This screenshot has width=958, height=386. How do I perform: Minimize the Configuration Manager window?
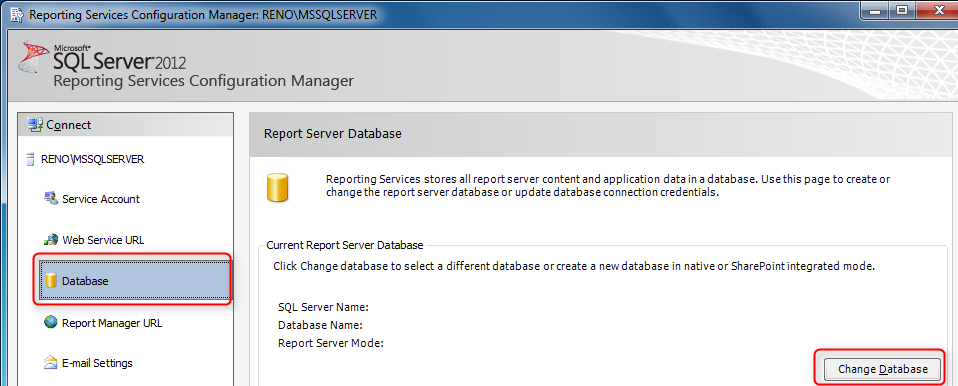[x=874, y=10]
